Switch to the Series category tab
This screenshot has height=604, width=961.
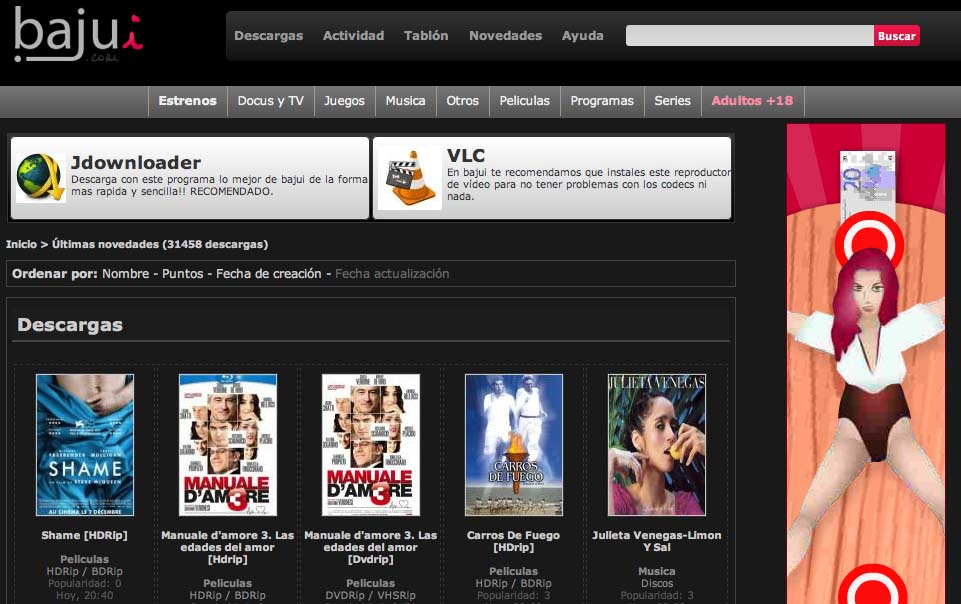[672, 101]
